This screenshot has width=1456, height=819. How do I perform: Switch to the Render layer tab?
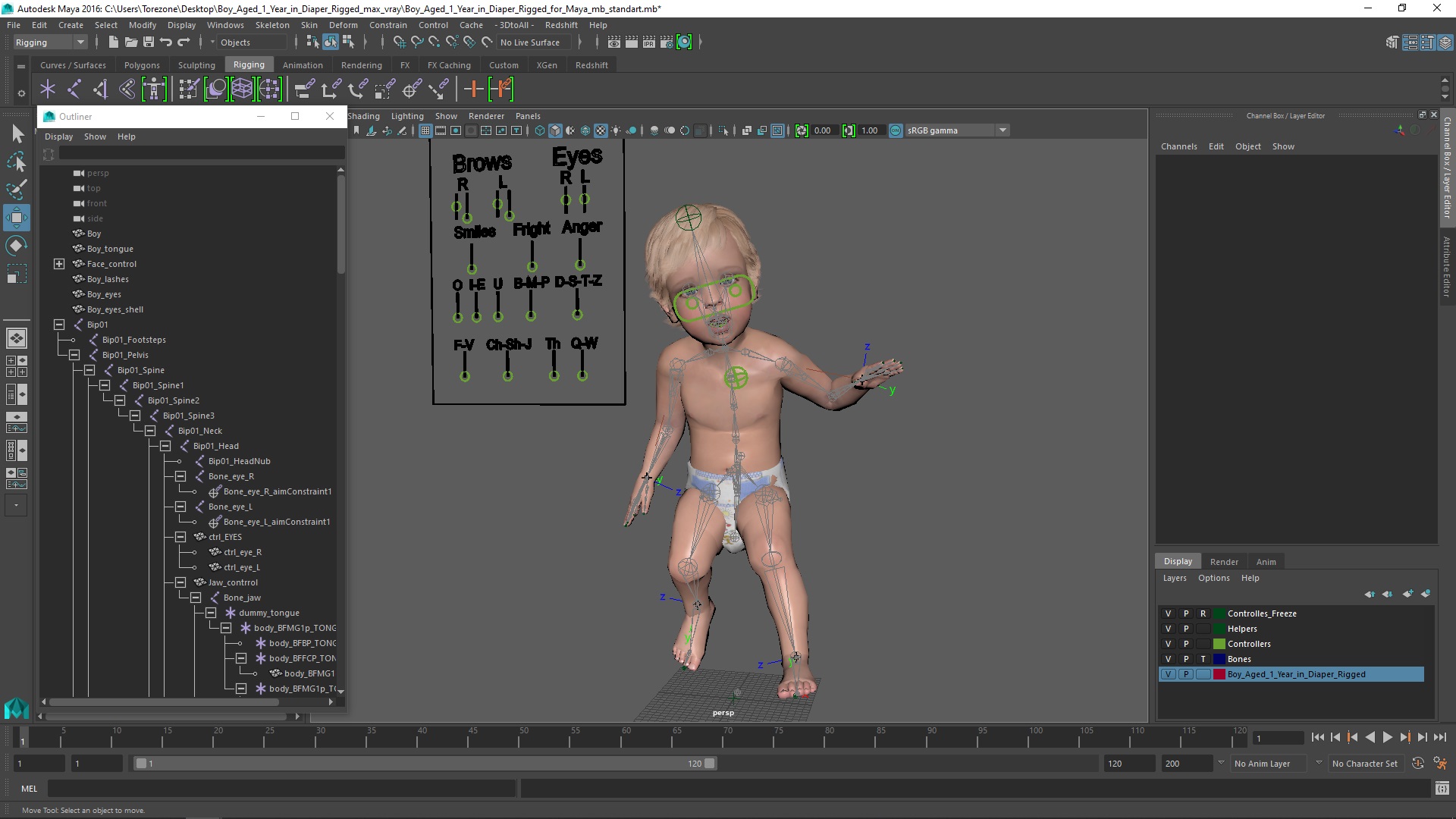[1224, 562]
